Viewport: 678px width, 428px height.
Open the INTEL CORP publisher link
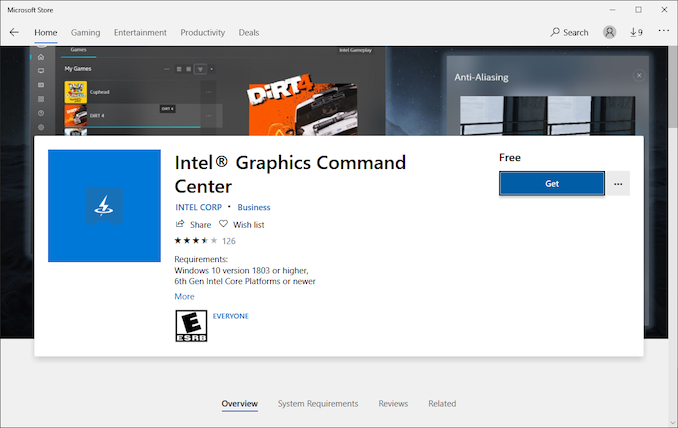click(x=199, y=208)
